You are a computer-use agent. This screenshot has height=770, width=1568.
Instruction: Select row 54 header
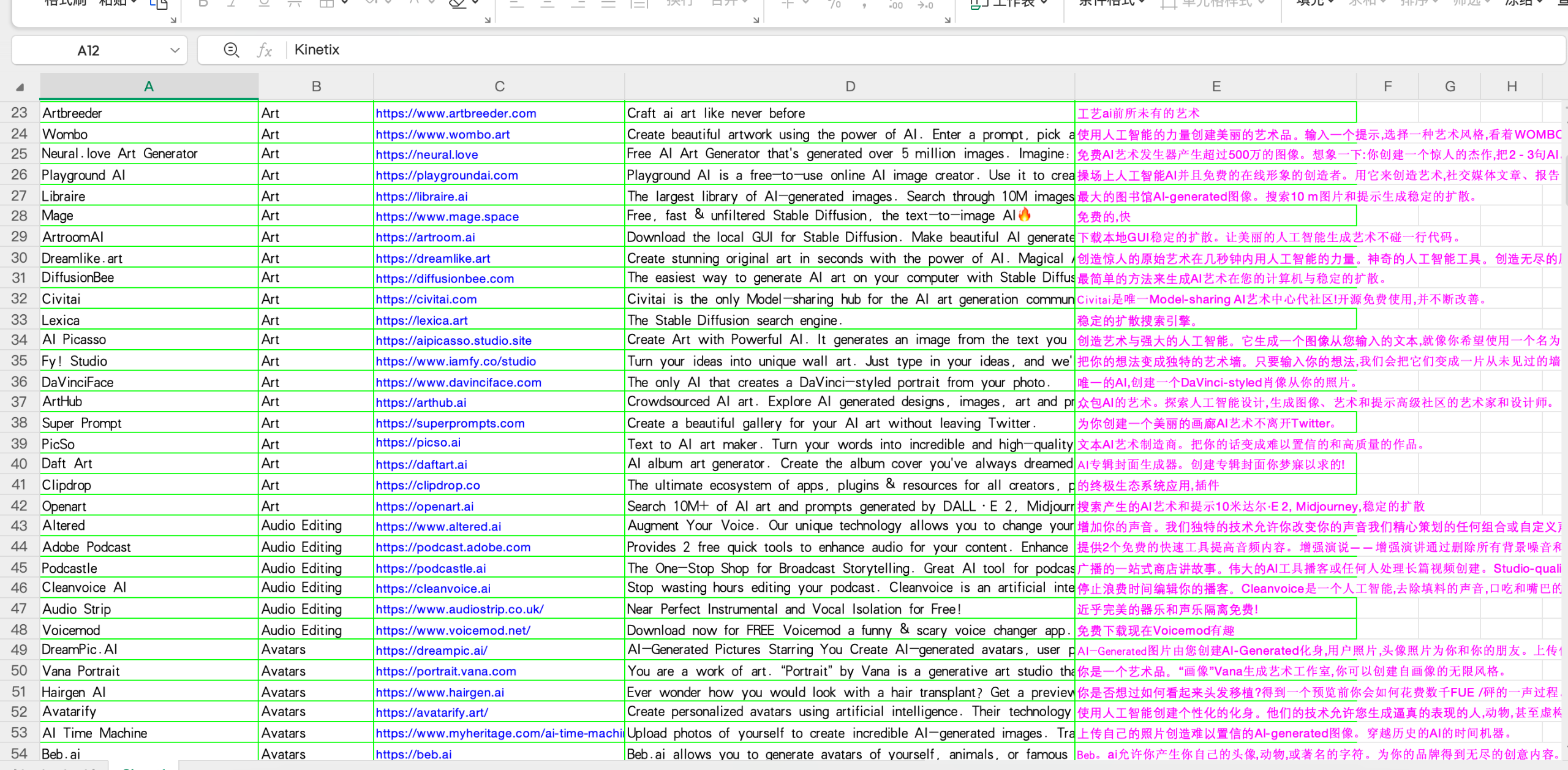19,753
